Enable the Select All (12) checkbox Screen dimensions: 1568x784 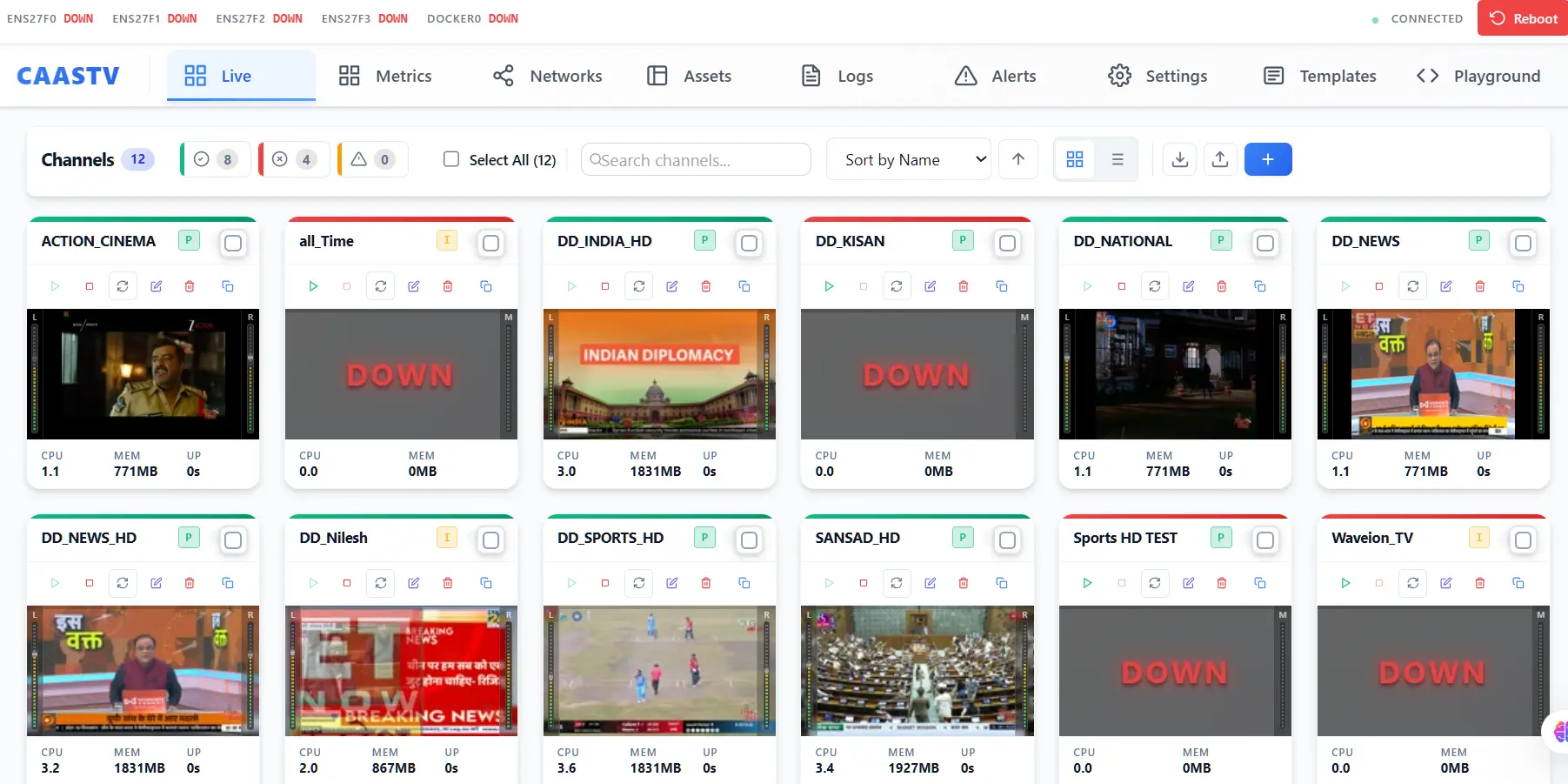[x=451, y=159]
